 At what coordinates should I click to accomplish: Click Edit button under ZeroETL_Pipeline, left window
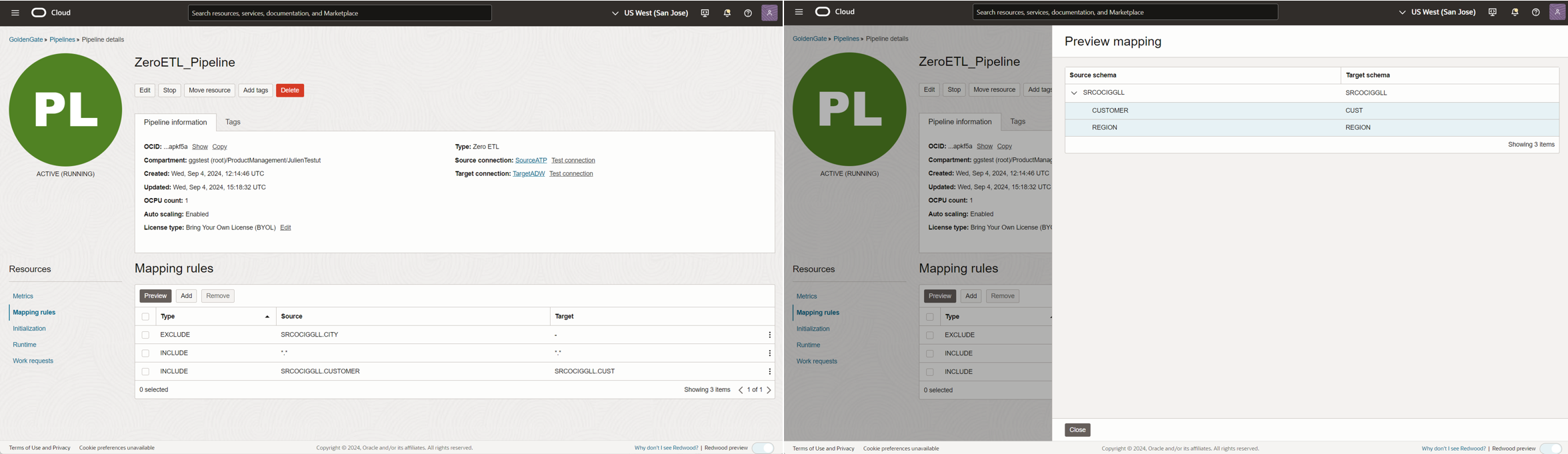(x=145, y=91)
